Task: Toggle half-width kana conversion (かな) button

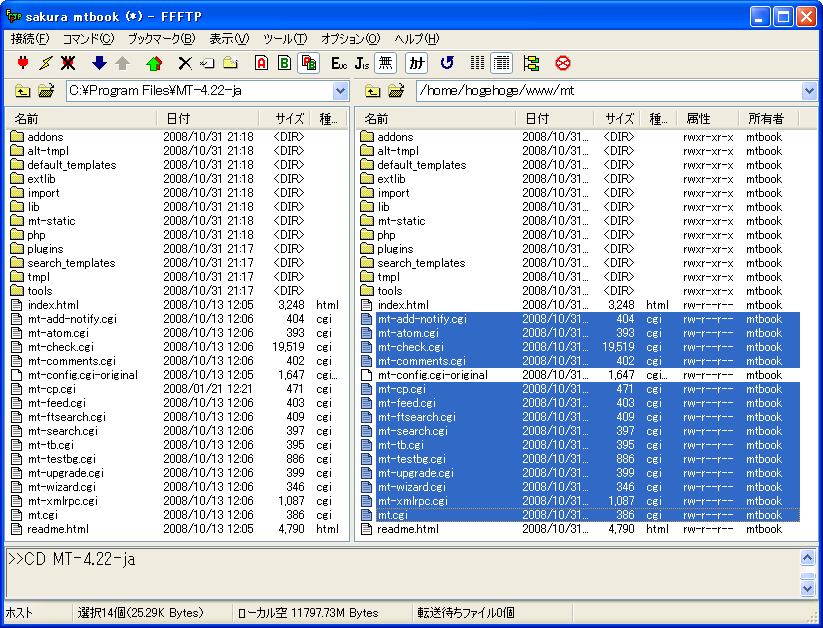Action: click(416, 63)
